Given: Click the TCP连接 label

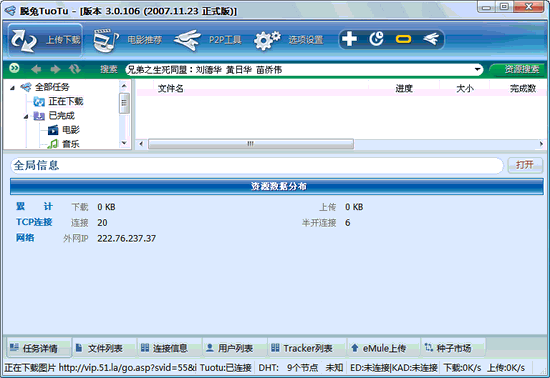Looking at the screenshot, I should 34,222.
